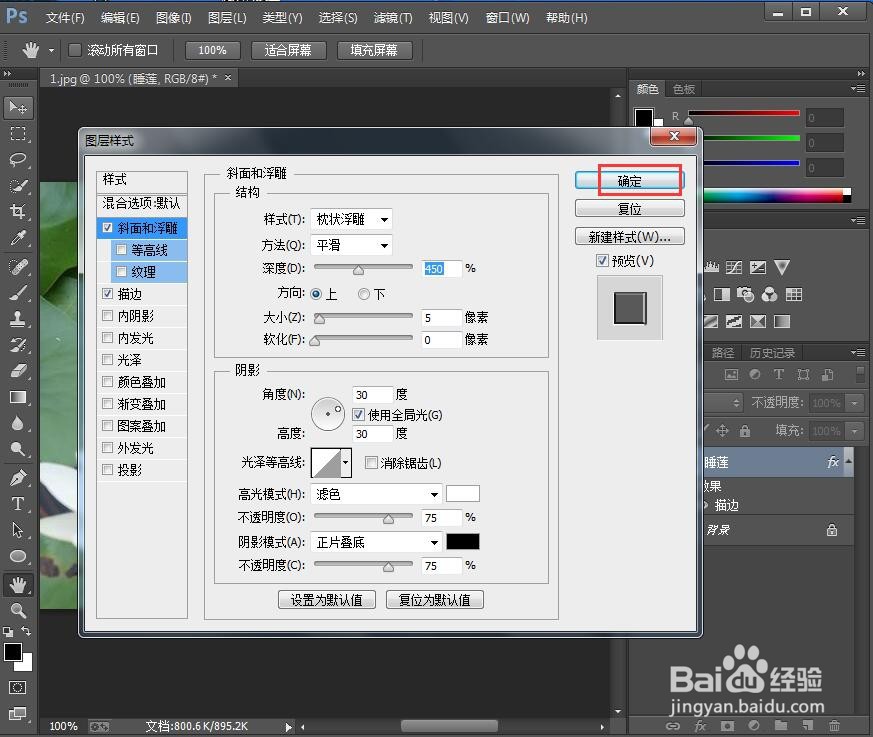Select the Horizontal Type tool
The height and width of the screenshot is (737, 873).
tap(18, 504)
